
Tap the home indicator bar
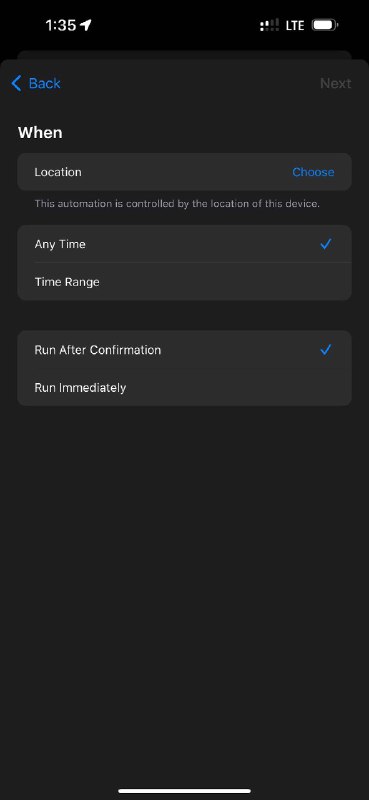[184, 791]
